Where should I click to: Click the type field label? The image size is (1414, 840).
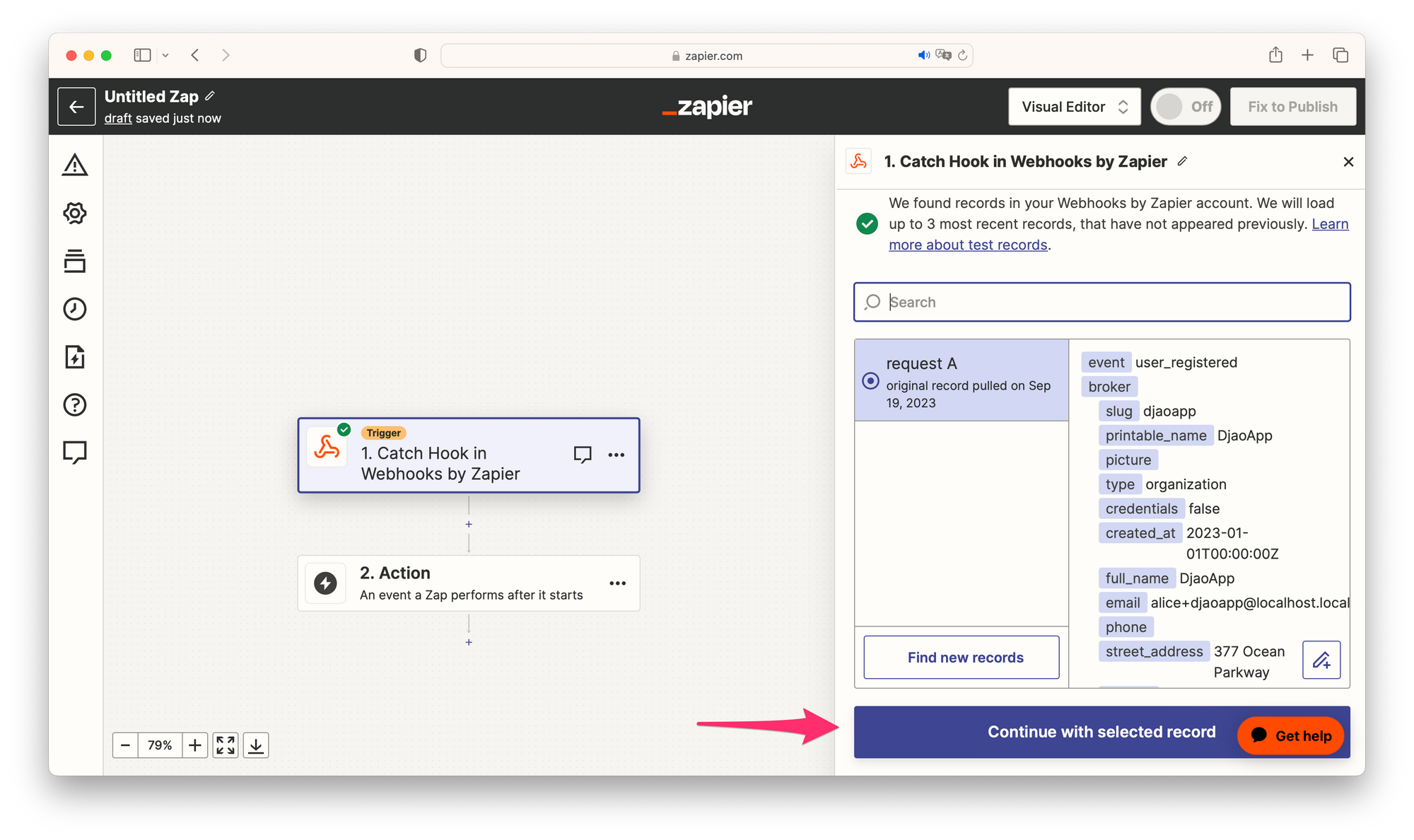click(x=1120, y=484)
